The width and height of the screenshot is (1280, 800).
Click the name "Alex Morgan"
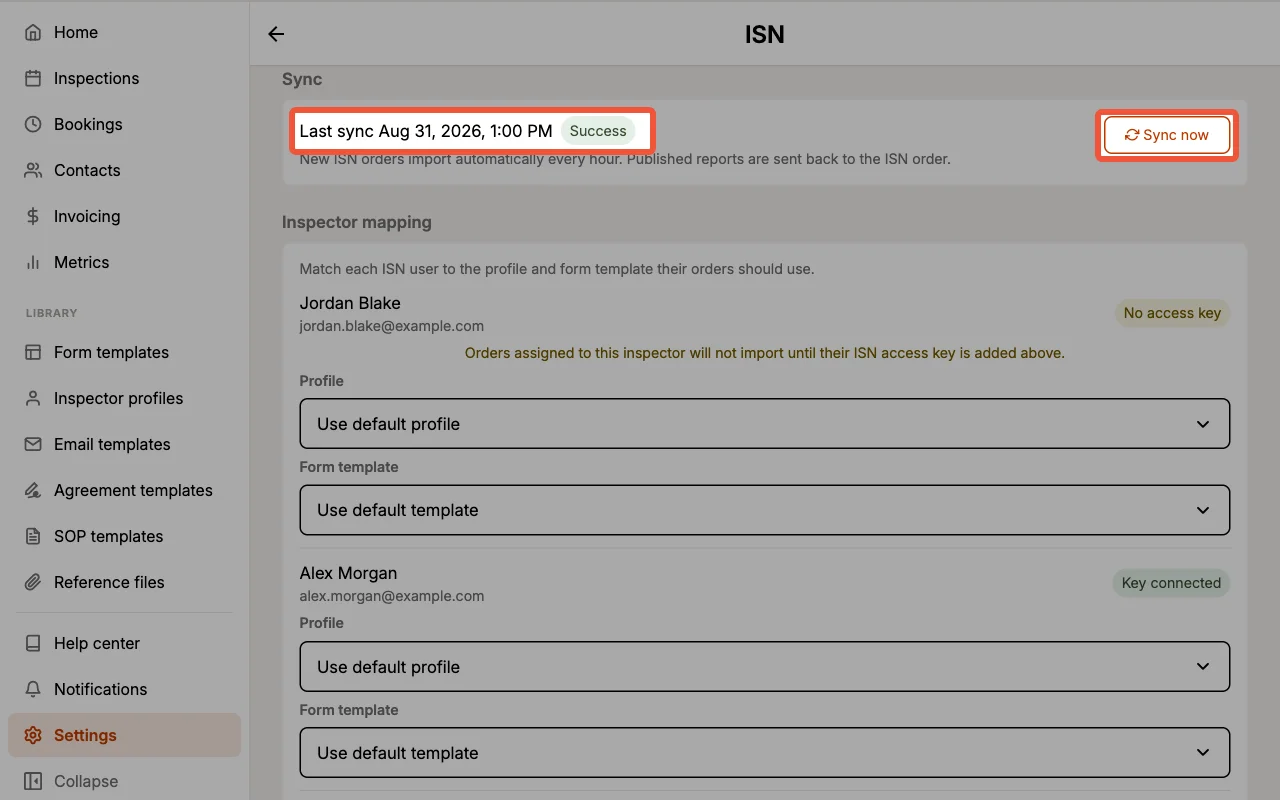pos(349,573)
